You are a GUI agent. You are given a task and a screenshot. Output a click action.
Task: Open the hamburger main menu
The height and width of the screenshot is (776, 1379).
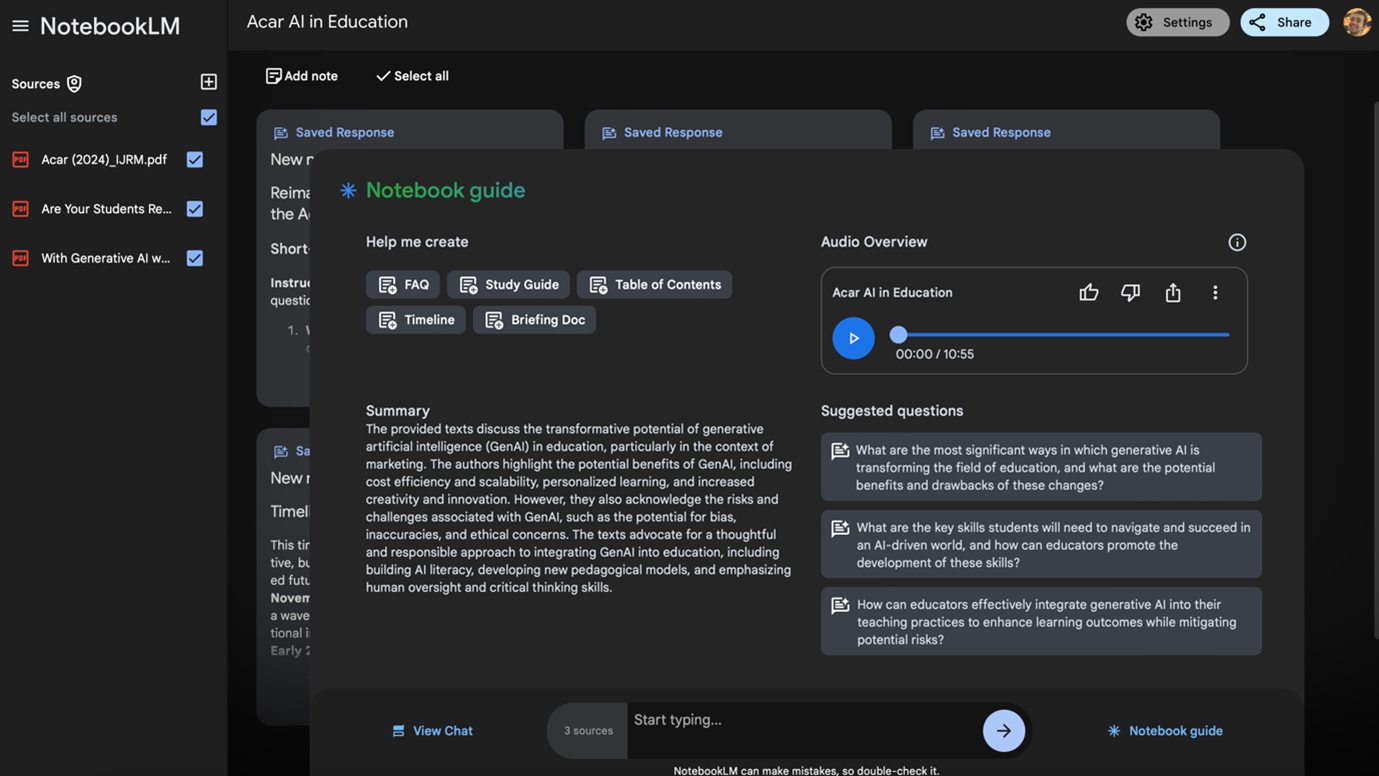[20, 26]
